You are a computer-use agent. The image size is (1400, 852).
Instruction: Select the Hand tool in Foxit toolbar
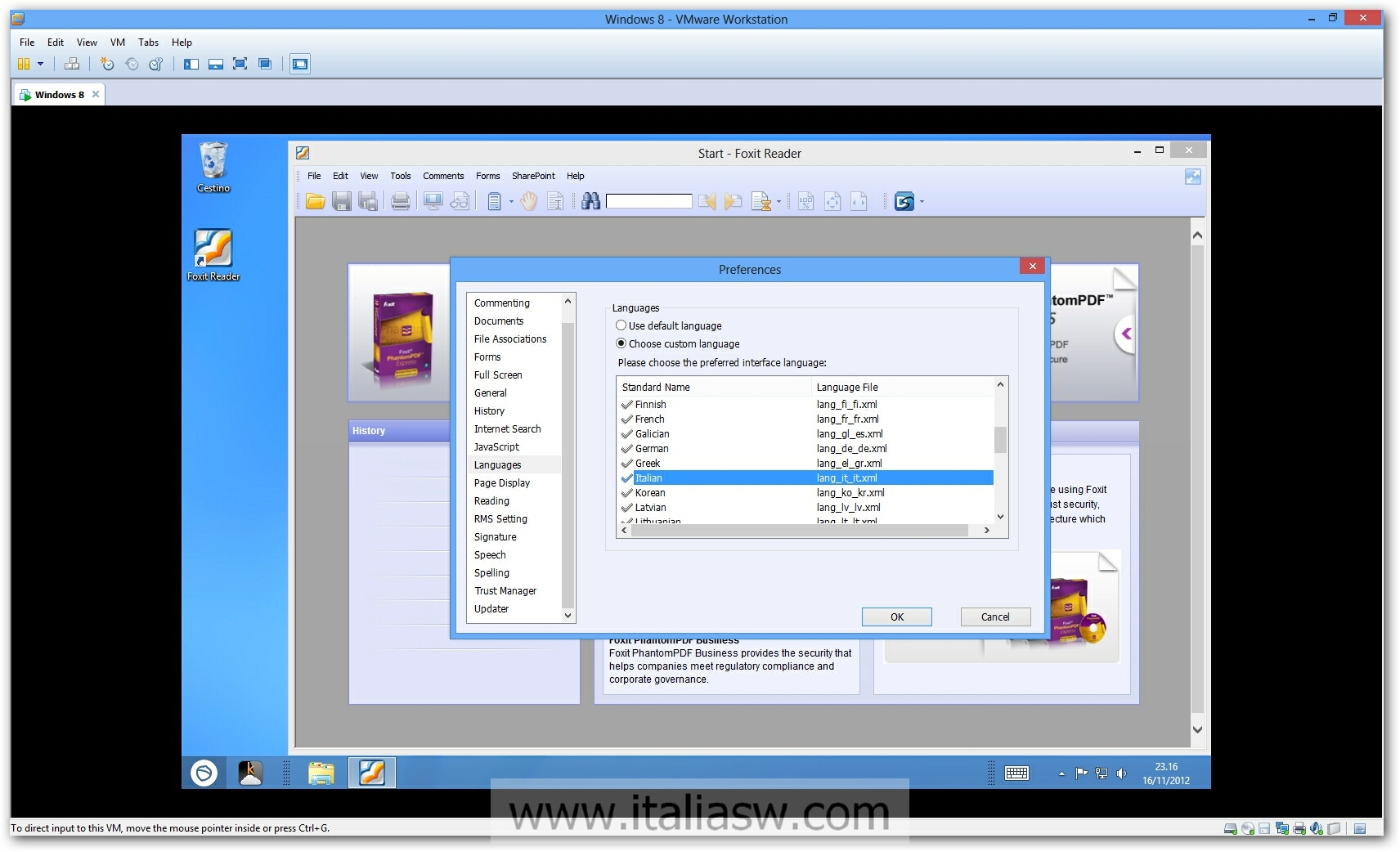pyautogui.click(x=529, y=201)
